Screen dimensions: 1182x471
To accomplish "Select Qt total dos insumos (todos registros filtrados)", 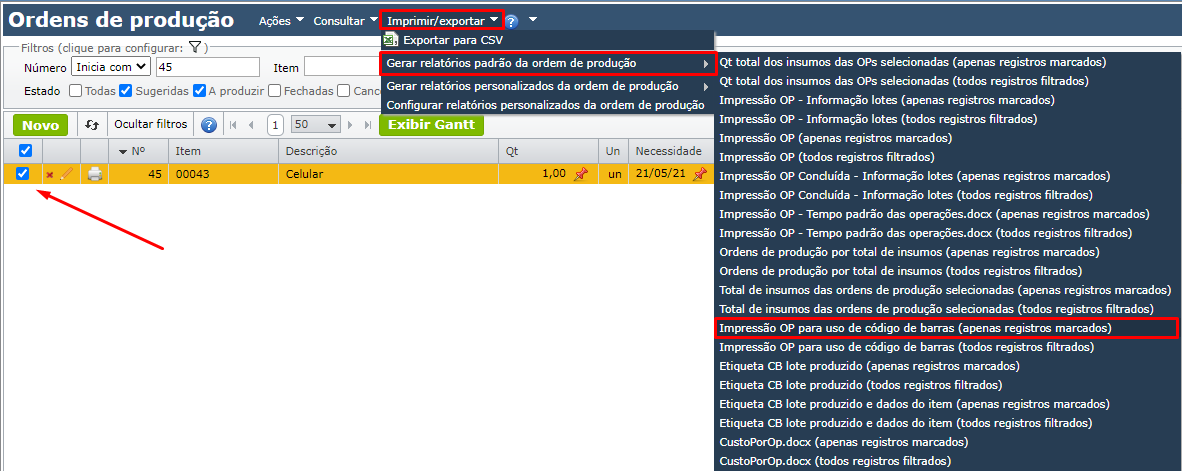I will [x=904, y=81].
